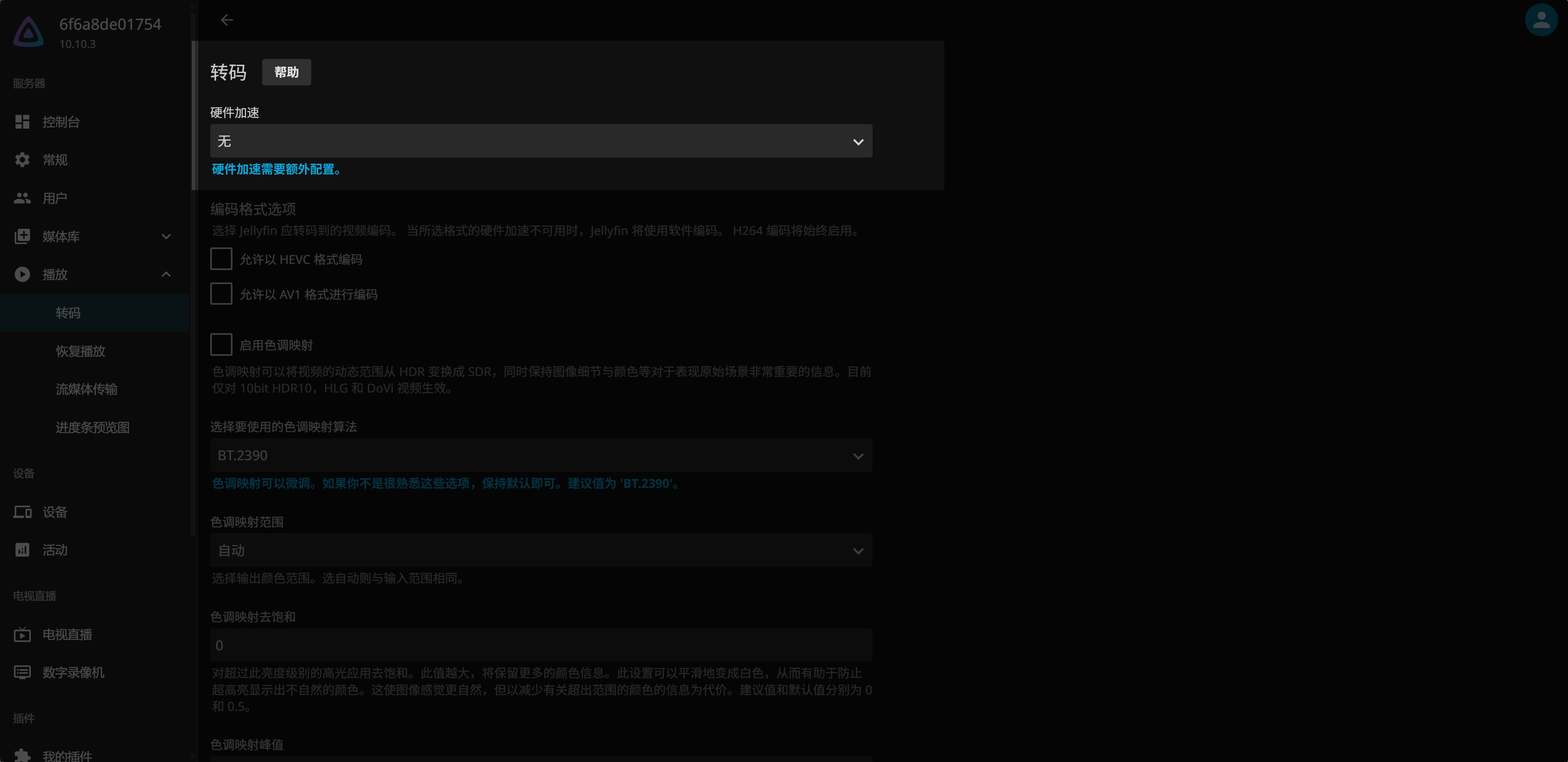Click the 活动 chart icon
Screen dimensions: 1568x762
23,550
